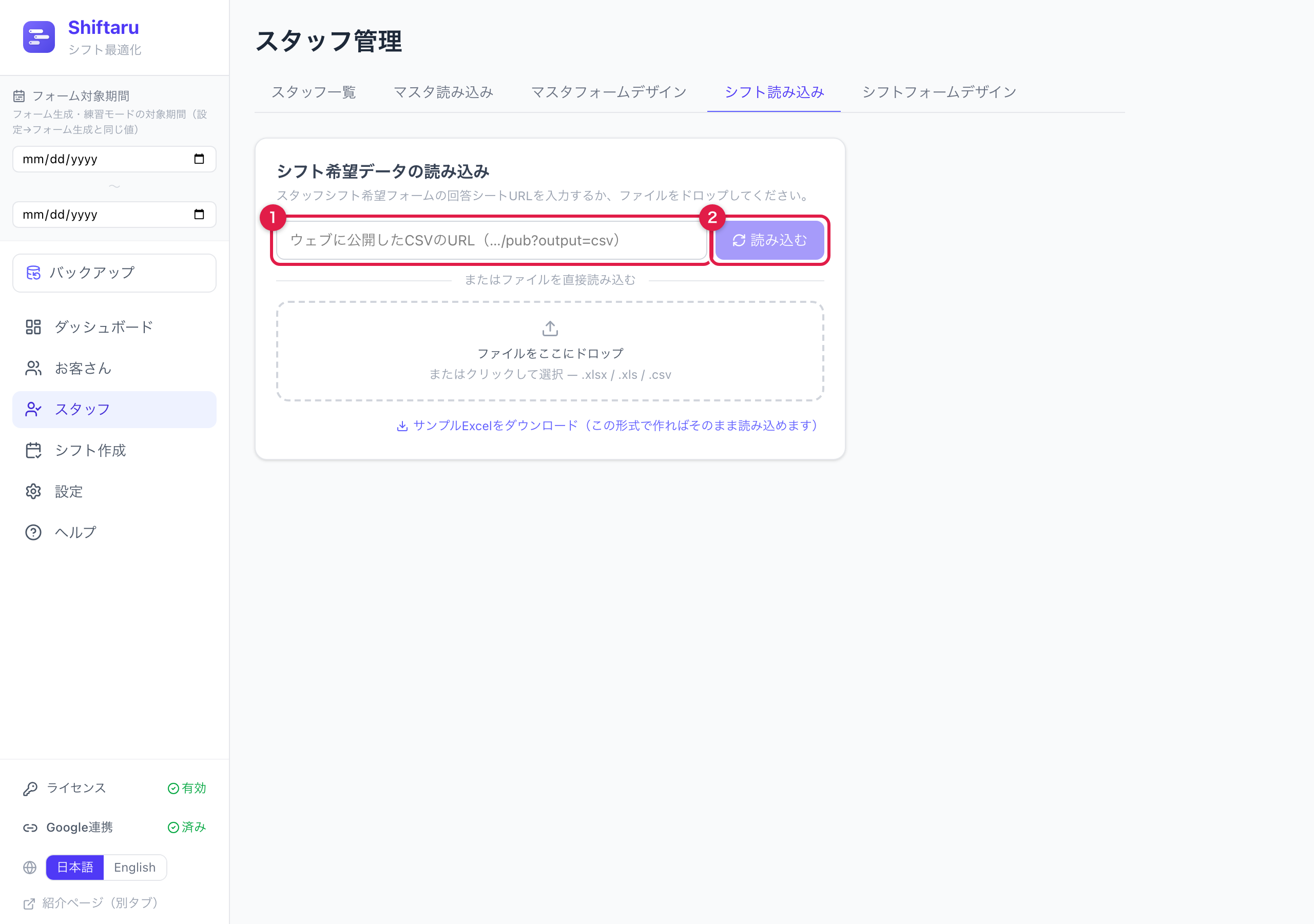
Task: Click the green check icon next to 有効
Action: pos(173,789)
